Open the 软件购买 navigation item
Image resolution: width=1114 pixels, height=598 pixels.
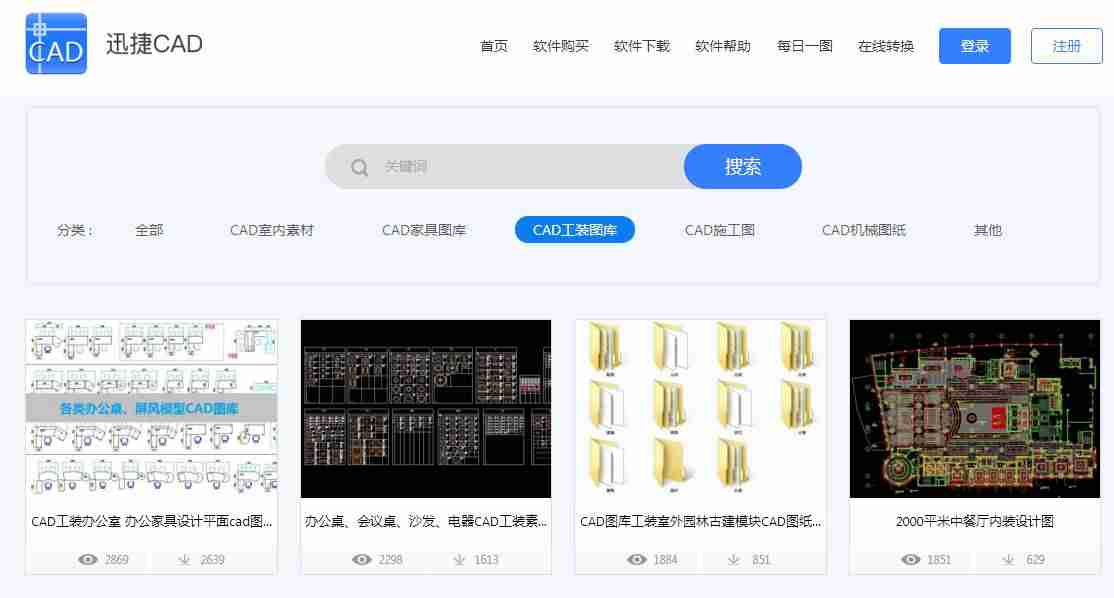point(561,46)
